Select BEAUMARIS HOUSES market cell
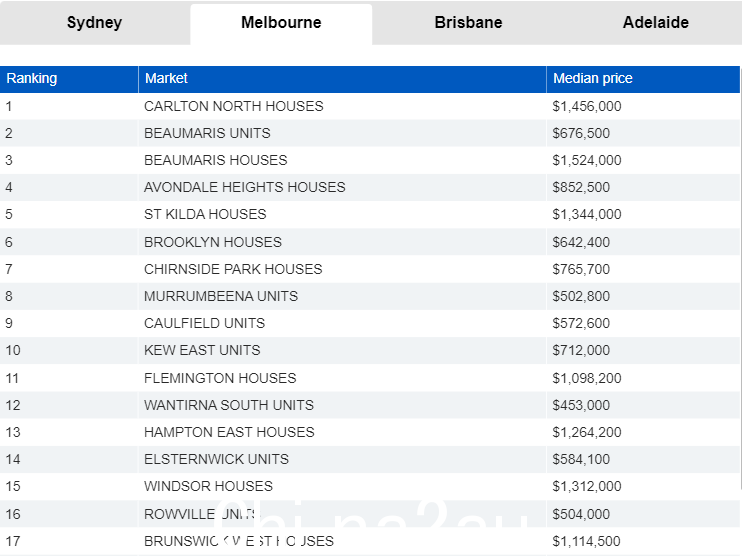This screenshot has width=742, height=556. 342,160
